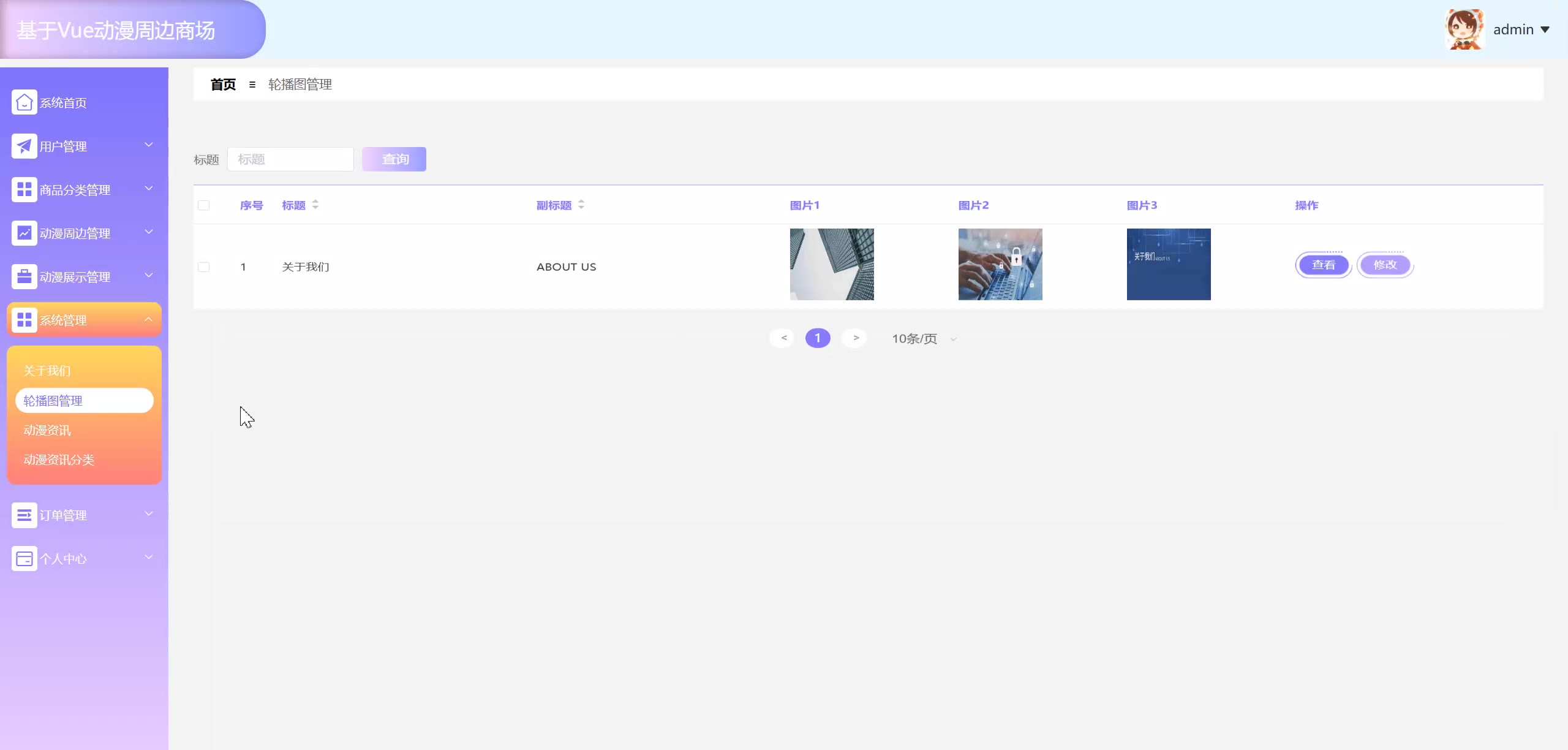Click the card icon beside 个人中心

coord(24,558)
